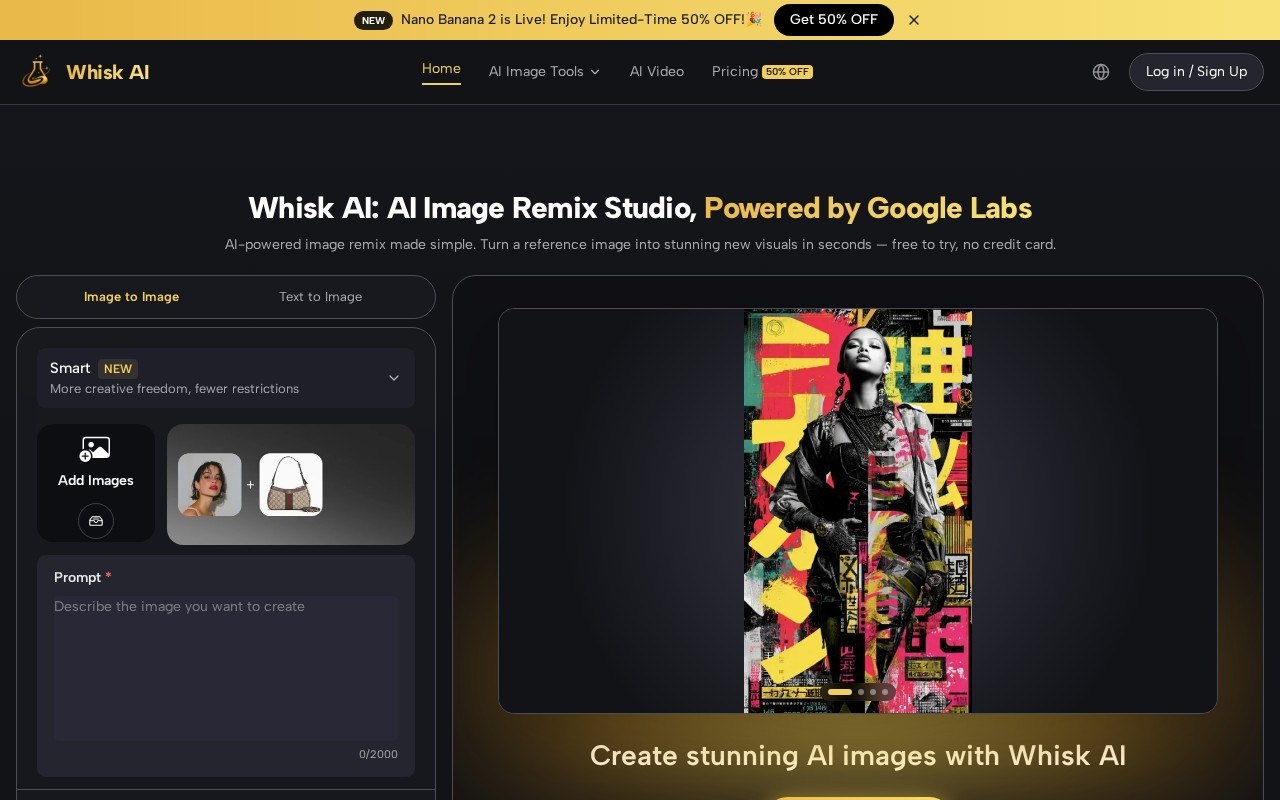Click into the Prompt text area
This screenshot has height=800, width=1280.
click(x=226, y=667)
